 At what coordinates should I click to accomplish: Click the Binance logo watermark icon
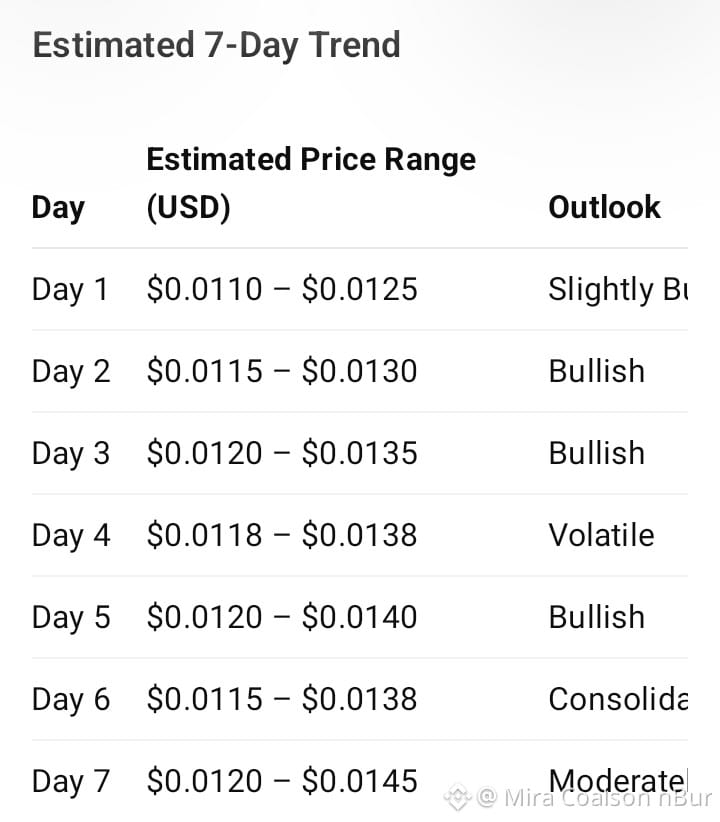click(457, 797)
